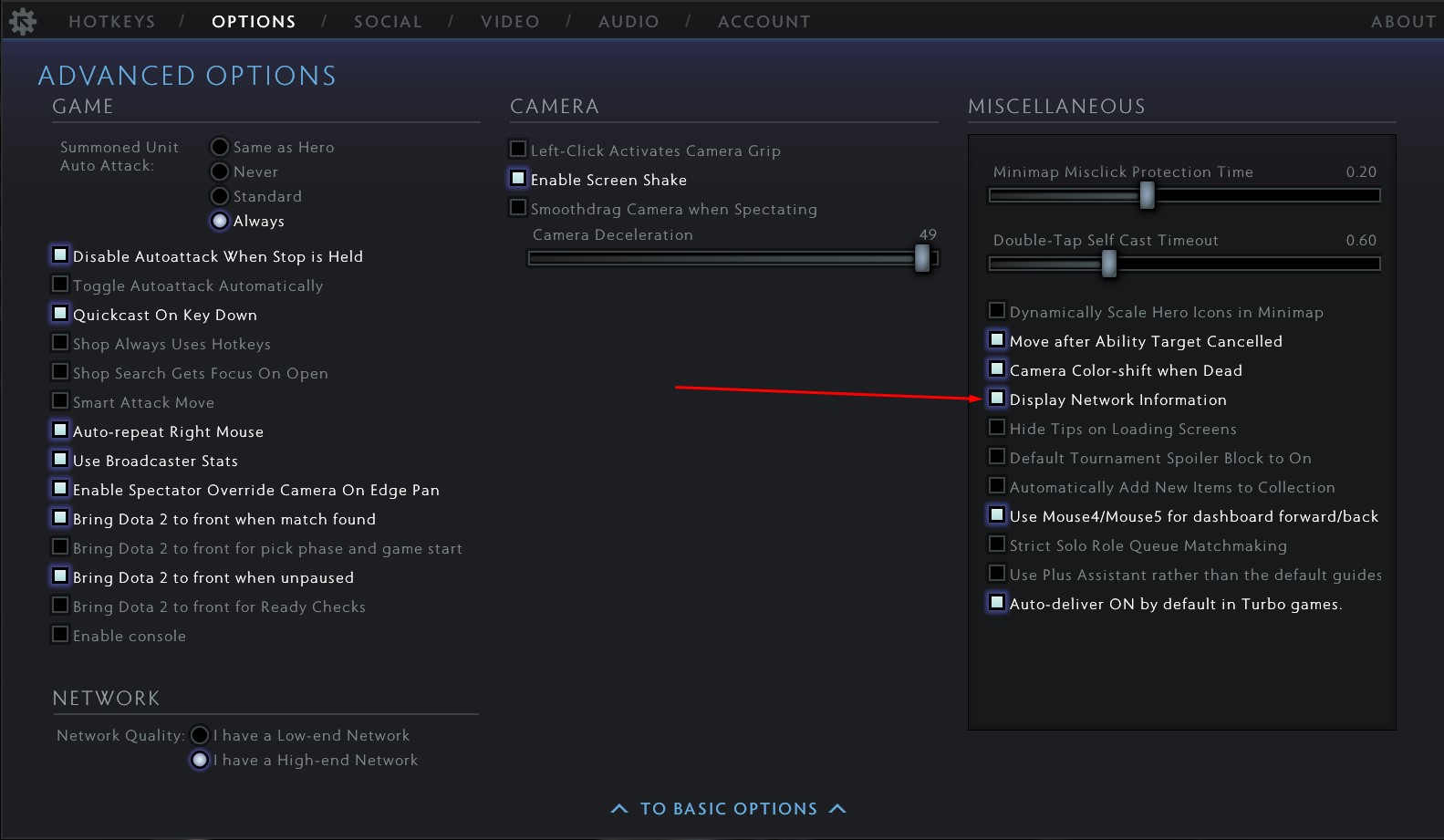This screenshot has width=1444, height=840.
Task: Toggle Move after Ability Target Cancelled
Action: pyautogui.click(x=997, y=340)
